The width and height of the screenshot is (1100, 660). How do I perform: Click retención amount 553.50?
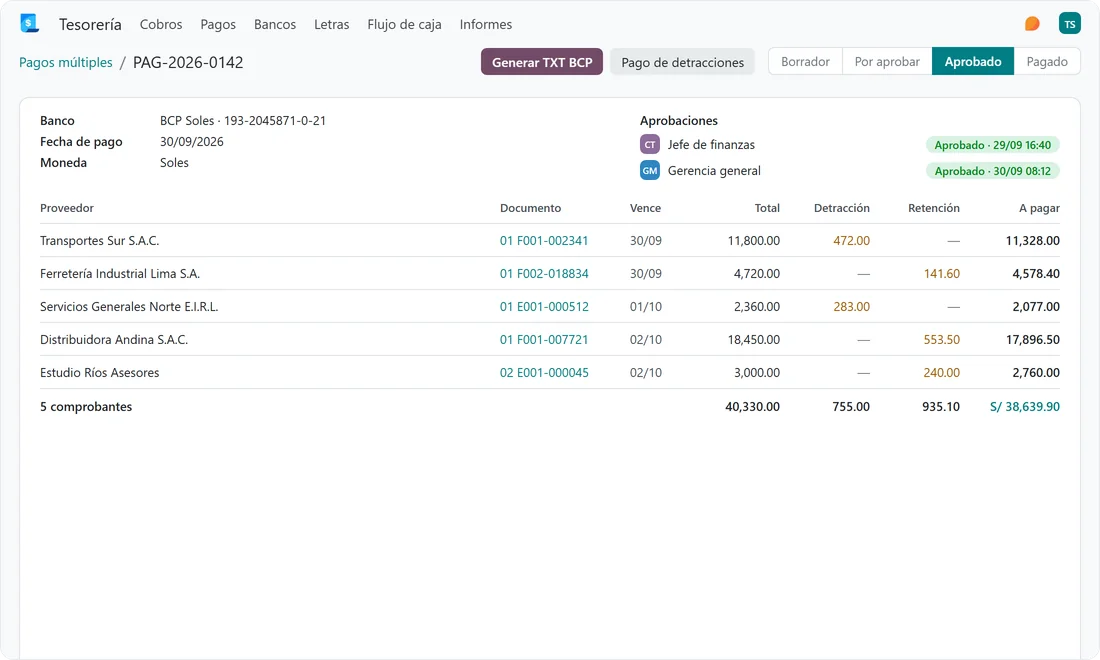point(941,339)
